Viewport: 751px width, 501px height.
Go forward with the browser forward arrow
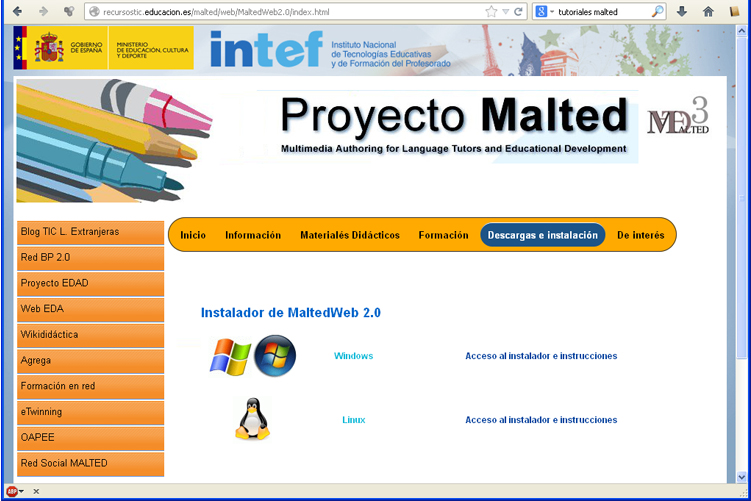tap(43, 11)
